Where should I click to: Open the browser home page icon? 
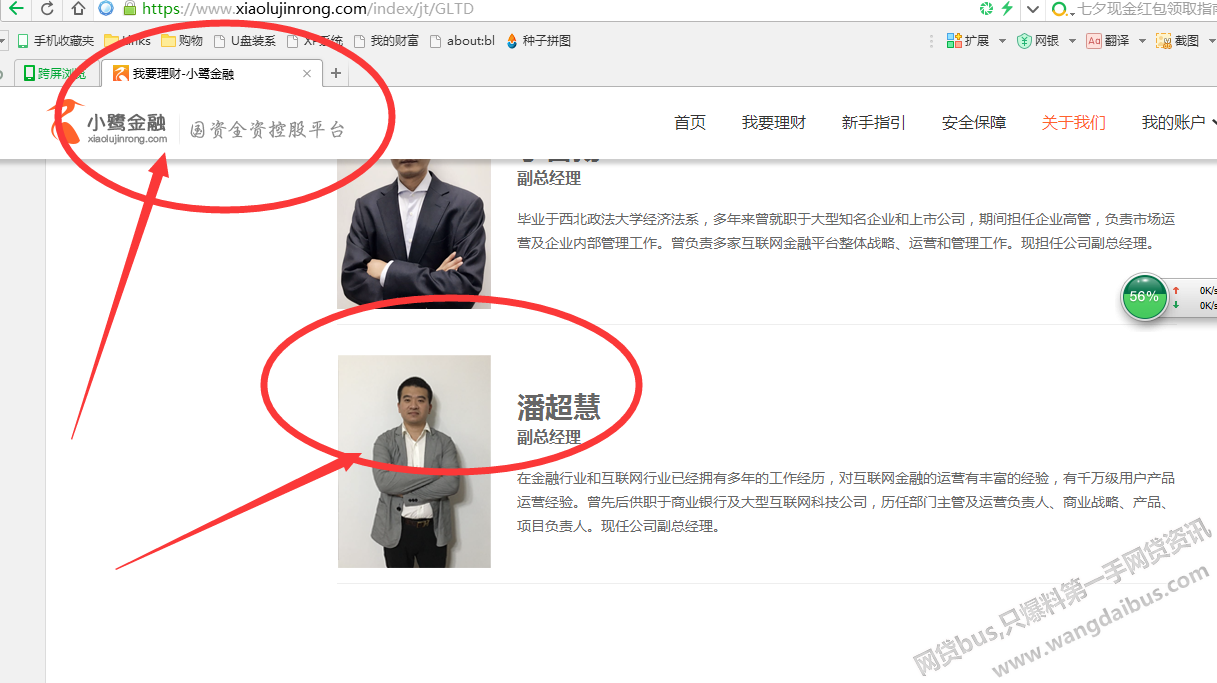click(78, 8)
